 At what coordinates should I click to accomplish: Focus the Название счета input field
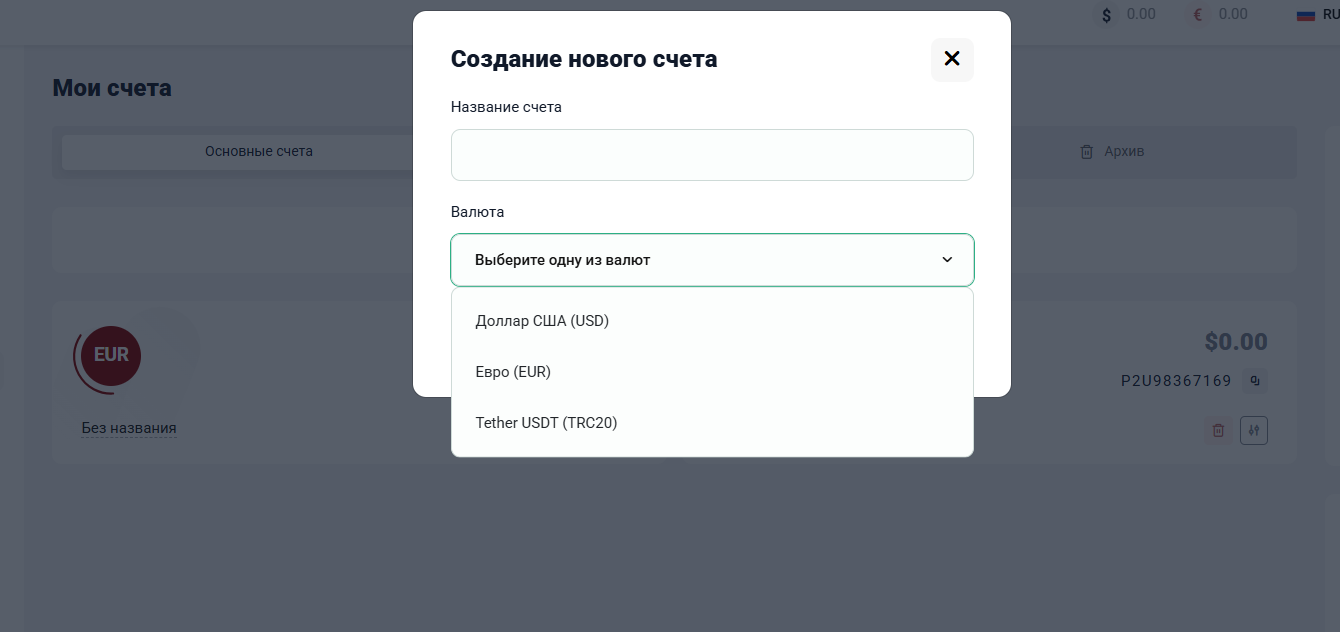(x=712, y=155)
